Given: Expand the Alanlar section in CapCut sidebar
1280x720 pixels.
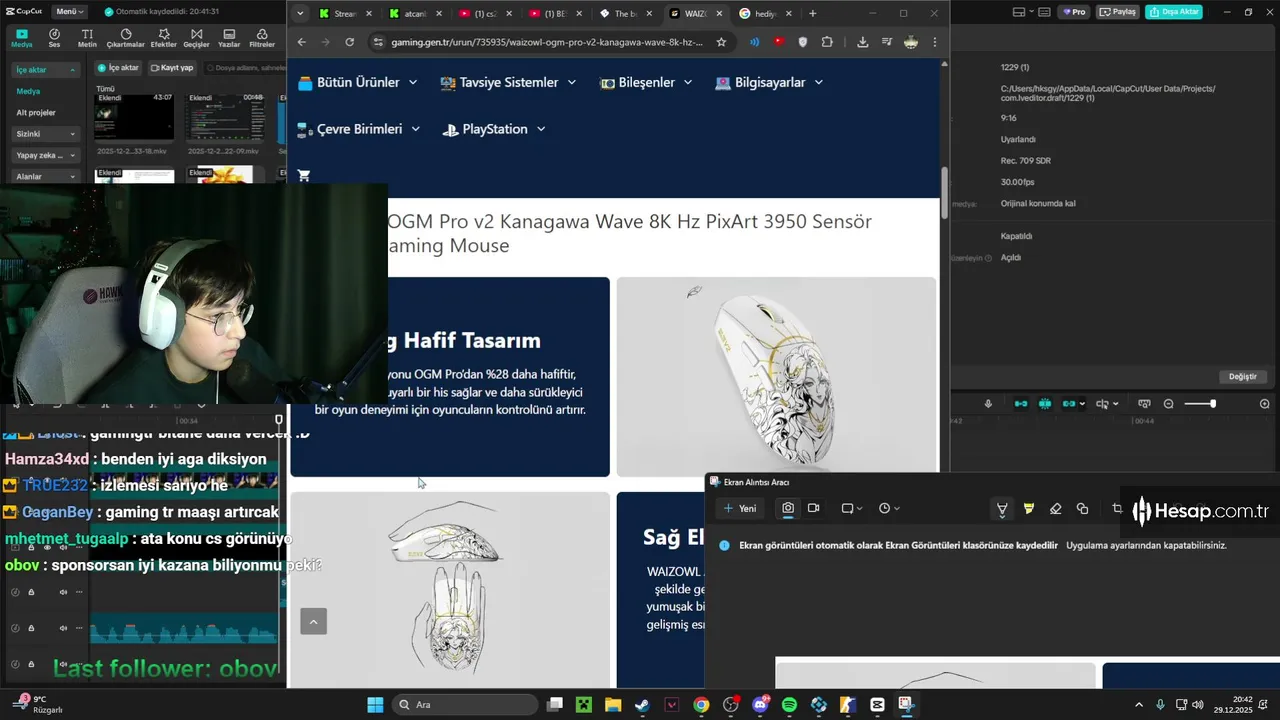Looking at the screenshot, I should pos(46,176).
